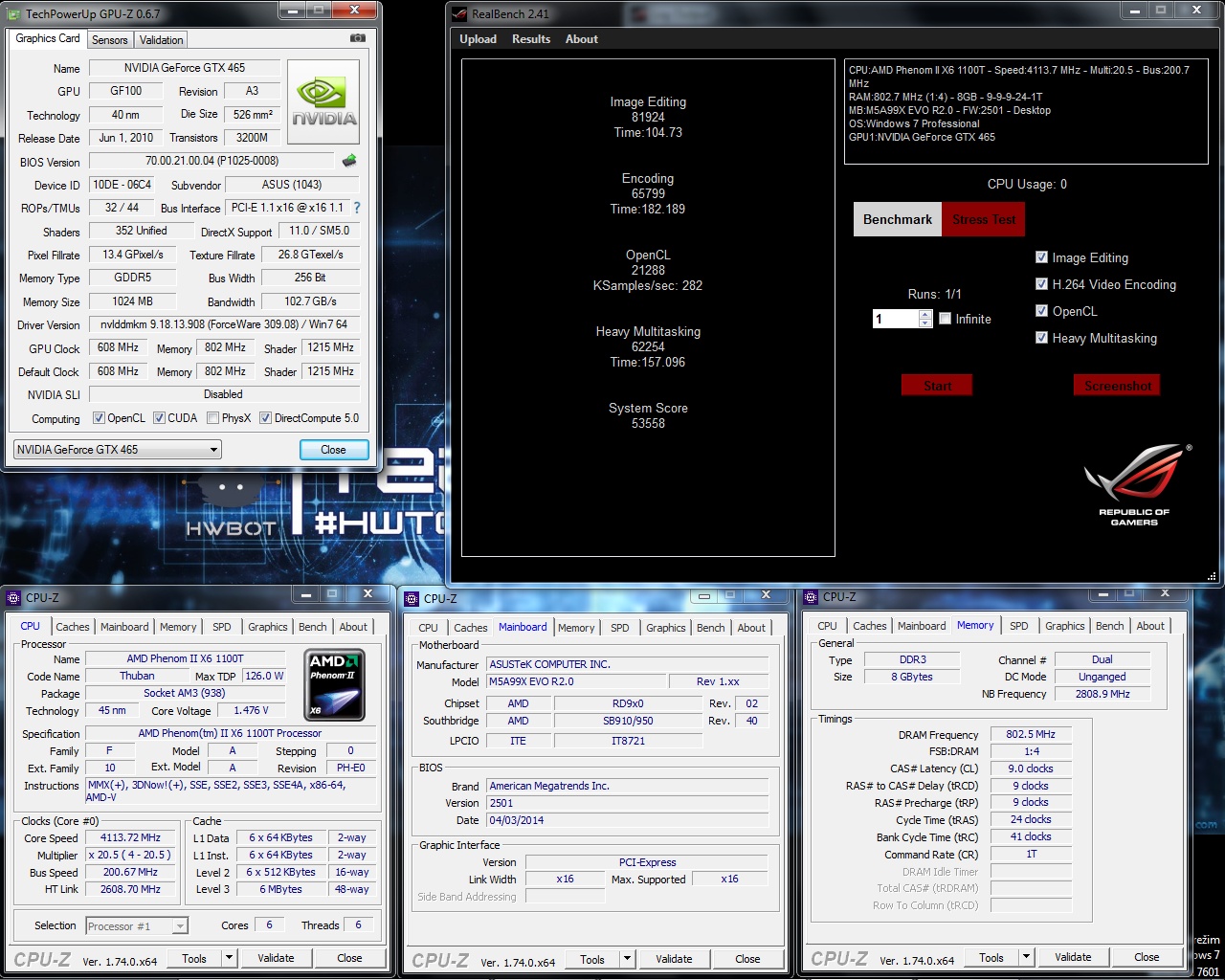Uncheck H.264 Video Encoding test
The width and height of the screenshot is (1225, 980).
1041,284
